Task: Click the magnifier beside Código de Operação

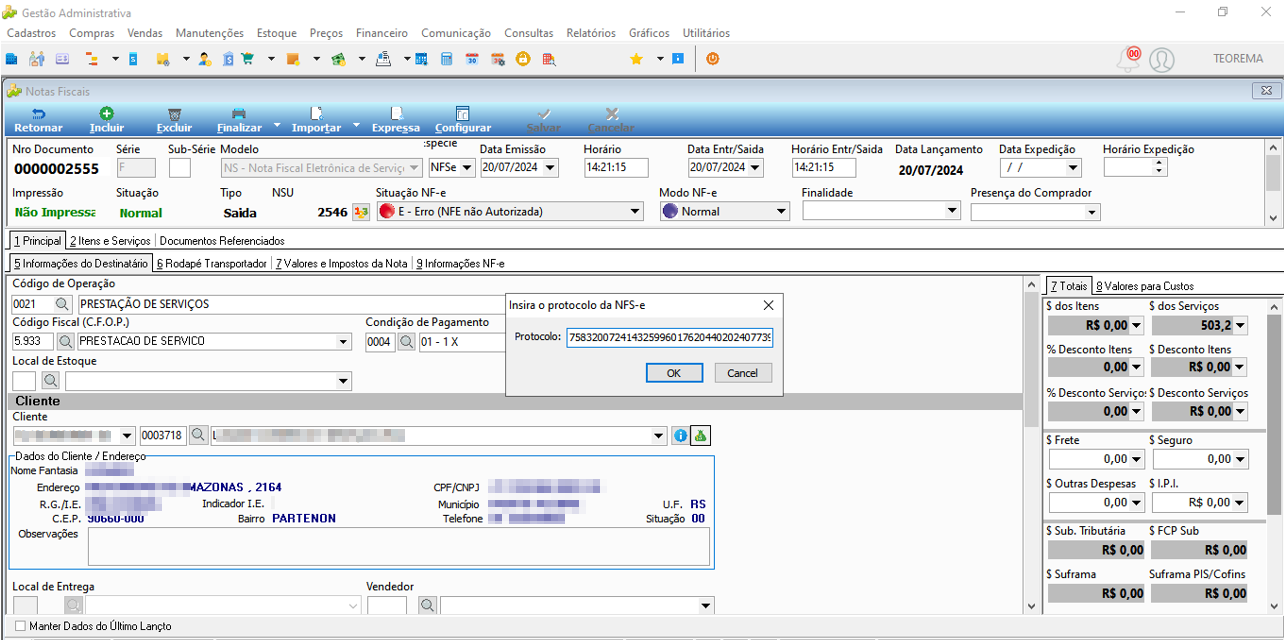Action: (62, 304)
